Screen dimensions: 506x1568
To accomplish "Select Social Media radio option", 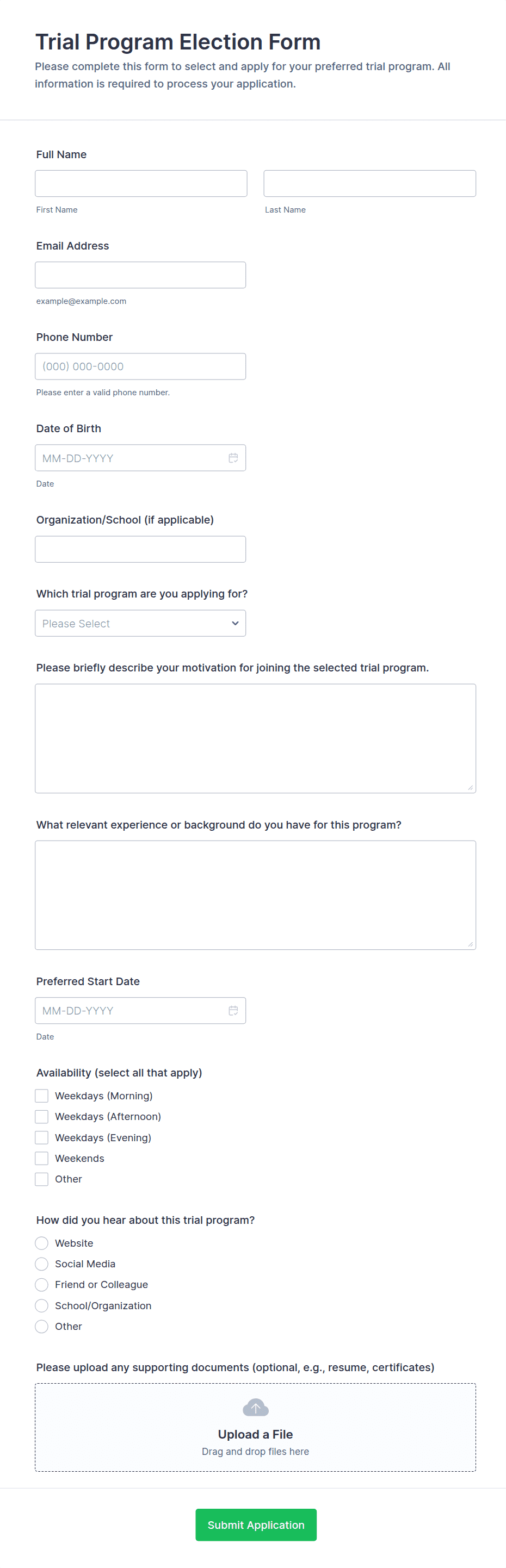I will point(41,1264).
